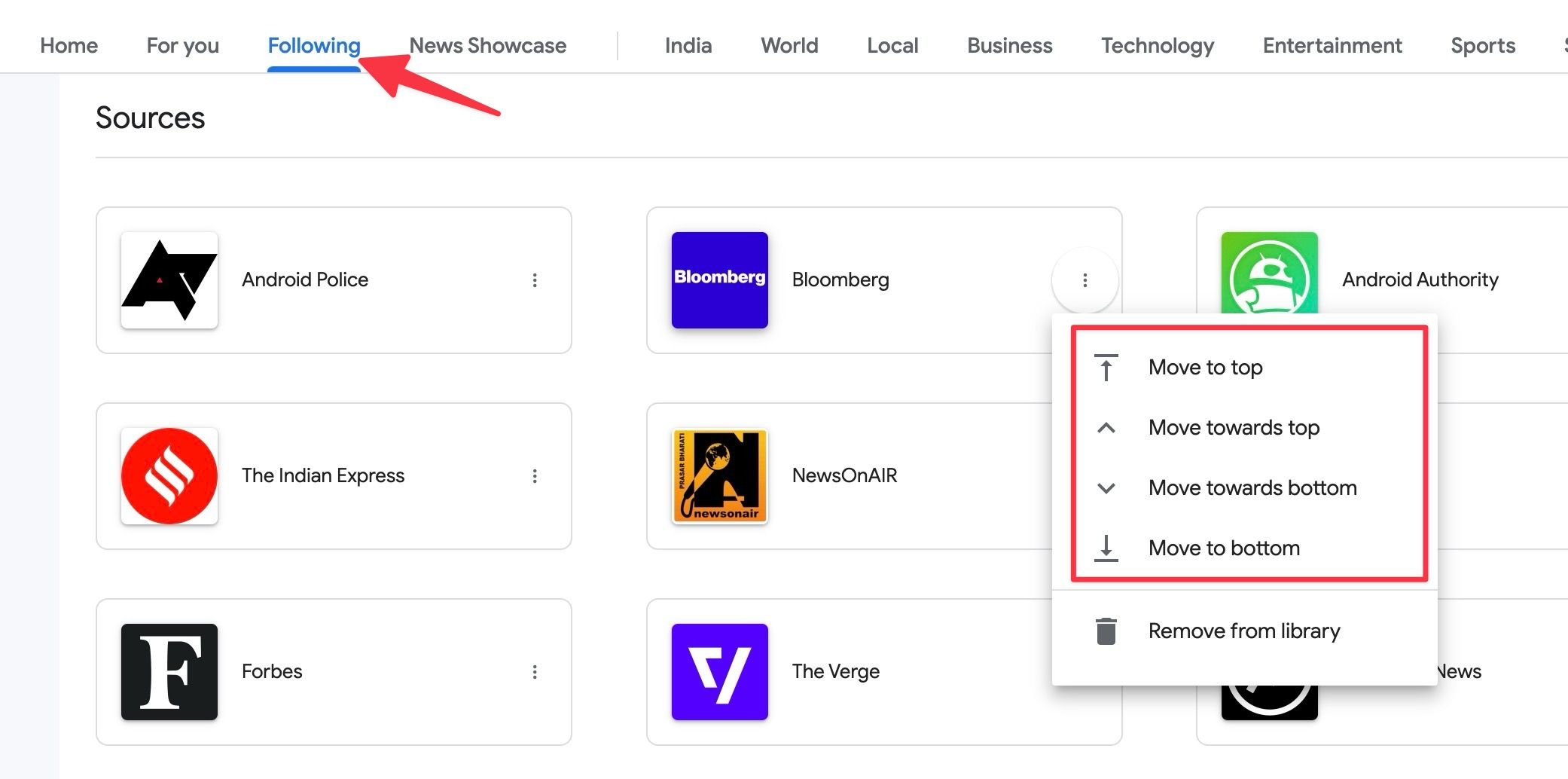Click The Verge logo icon
This screenshot has width=1568, height=779.
pos(719,671)
